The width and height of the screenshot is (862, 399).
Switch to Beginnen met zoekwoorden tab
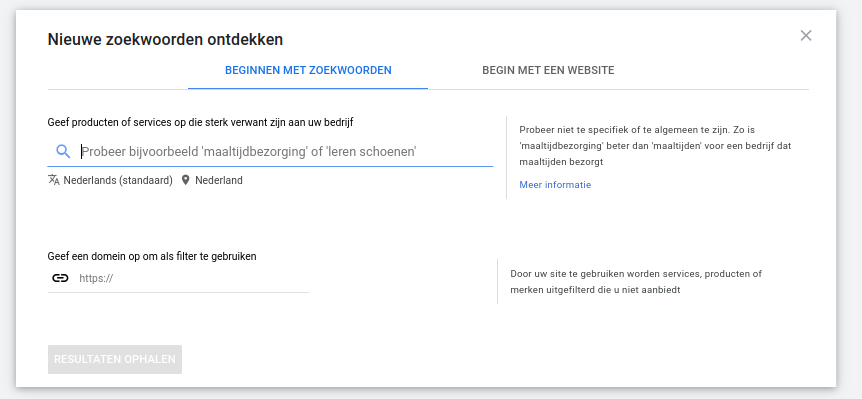pyautogui.click(x=308, y=70)
